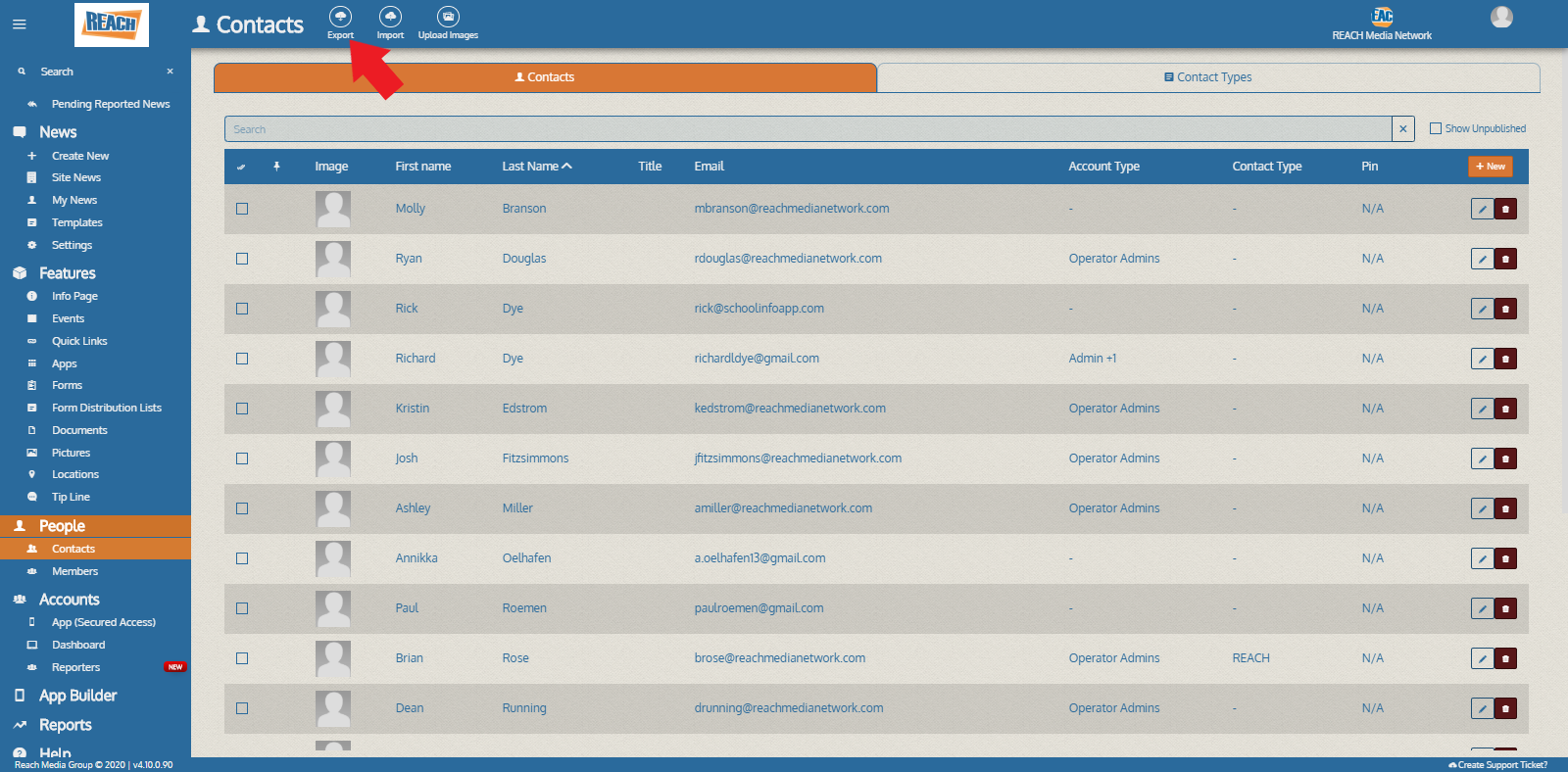Clear the contacts search field

coord(1403,129)
